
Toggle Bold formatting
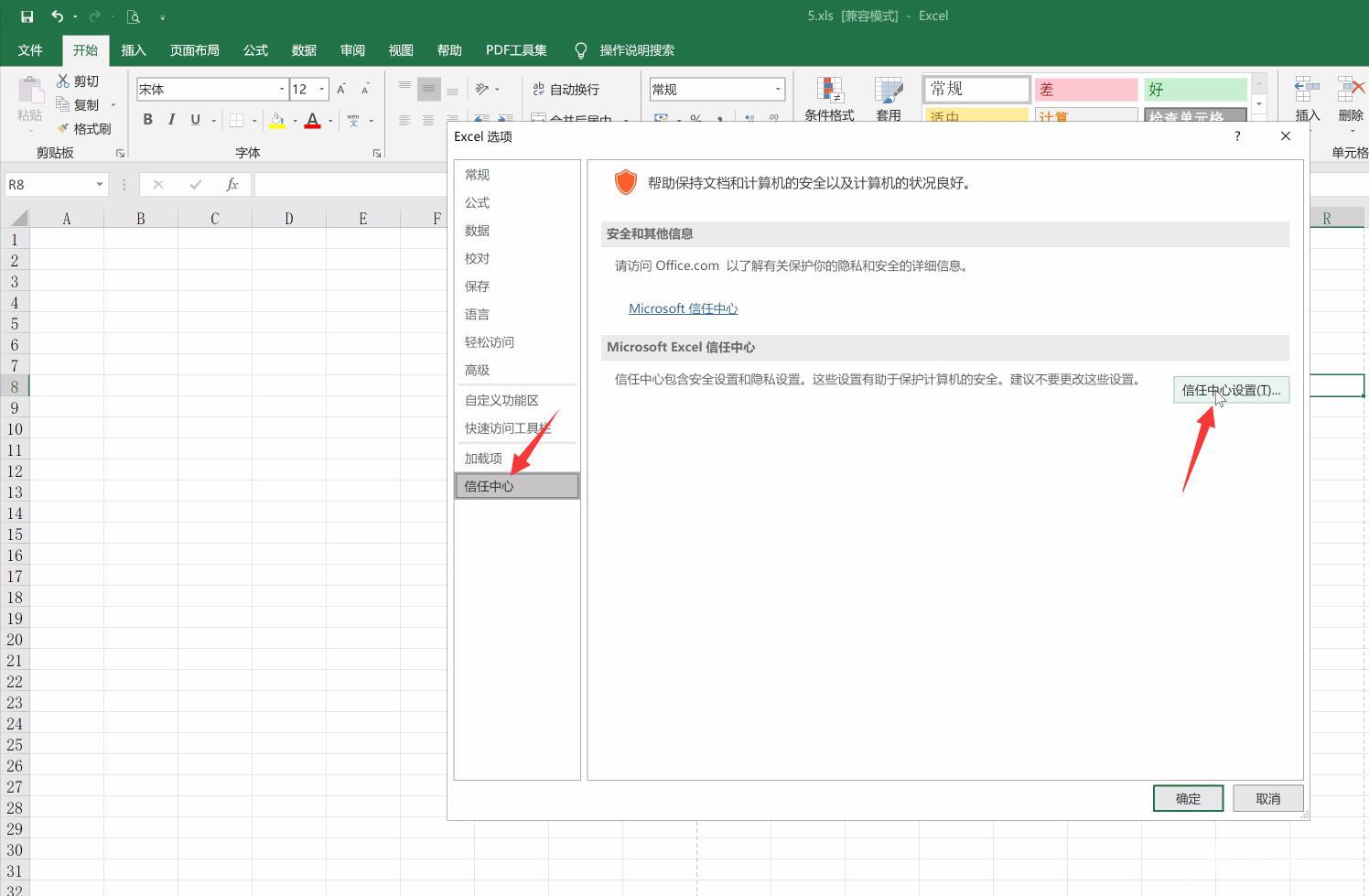tap(147, 119)
